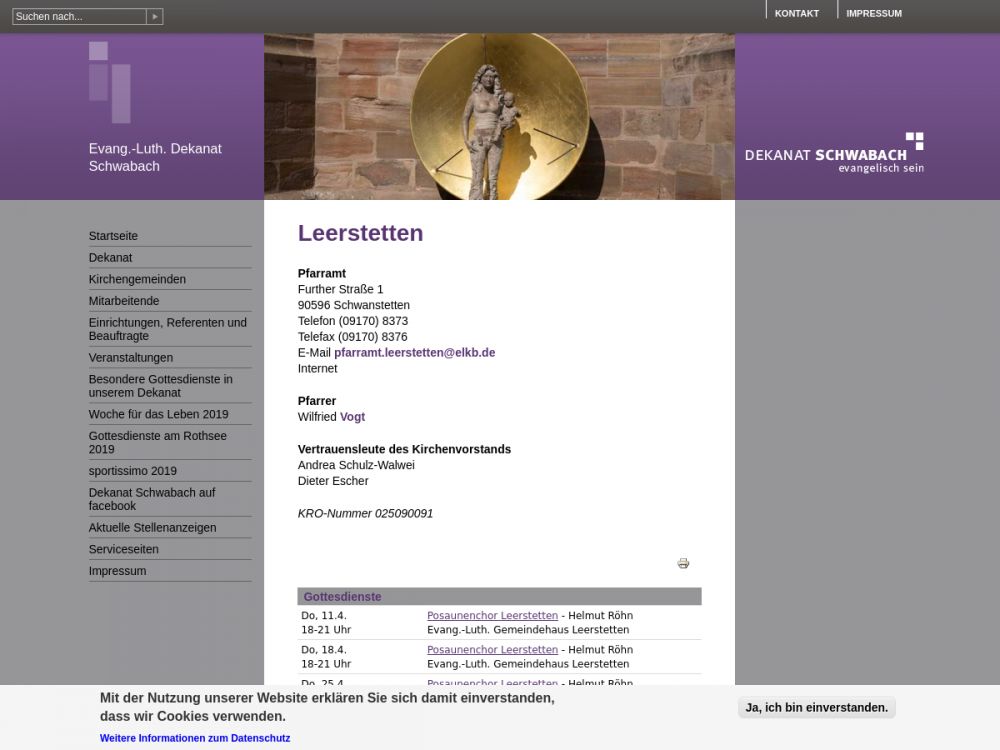Open the IMPRESSUM top menu item
The image size is (1000, 750).
click(873, 14)
